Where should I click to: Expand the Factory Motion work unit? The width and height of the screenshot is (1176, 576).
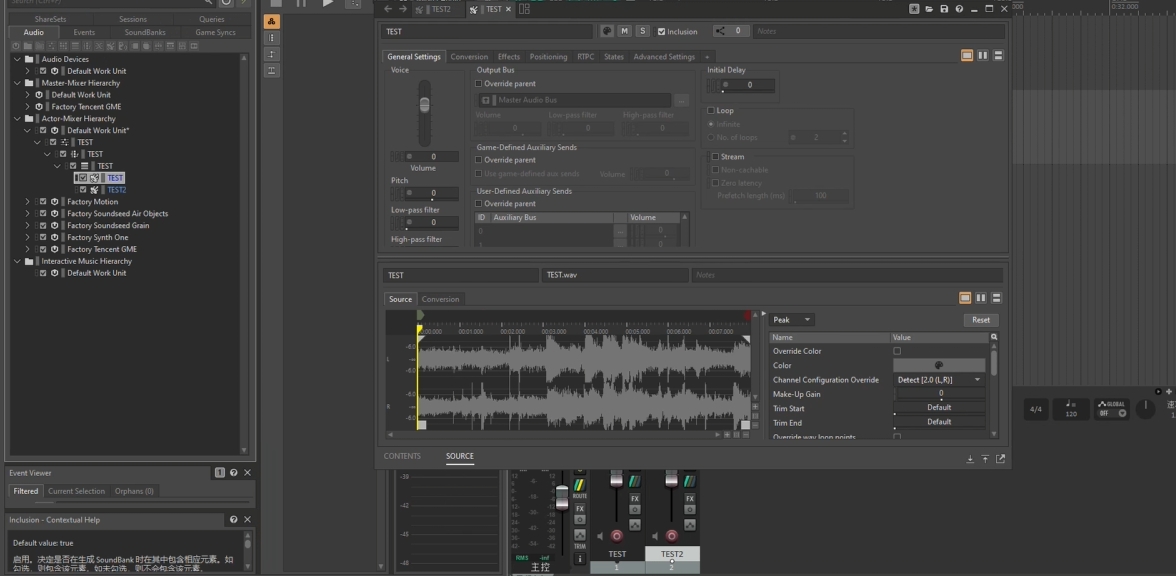click(x=28, y=202)
